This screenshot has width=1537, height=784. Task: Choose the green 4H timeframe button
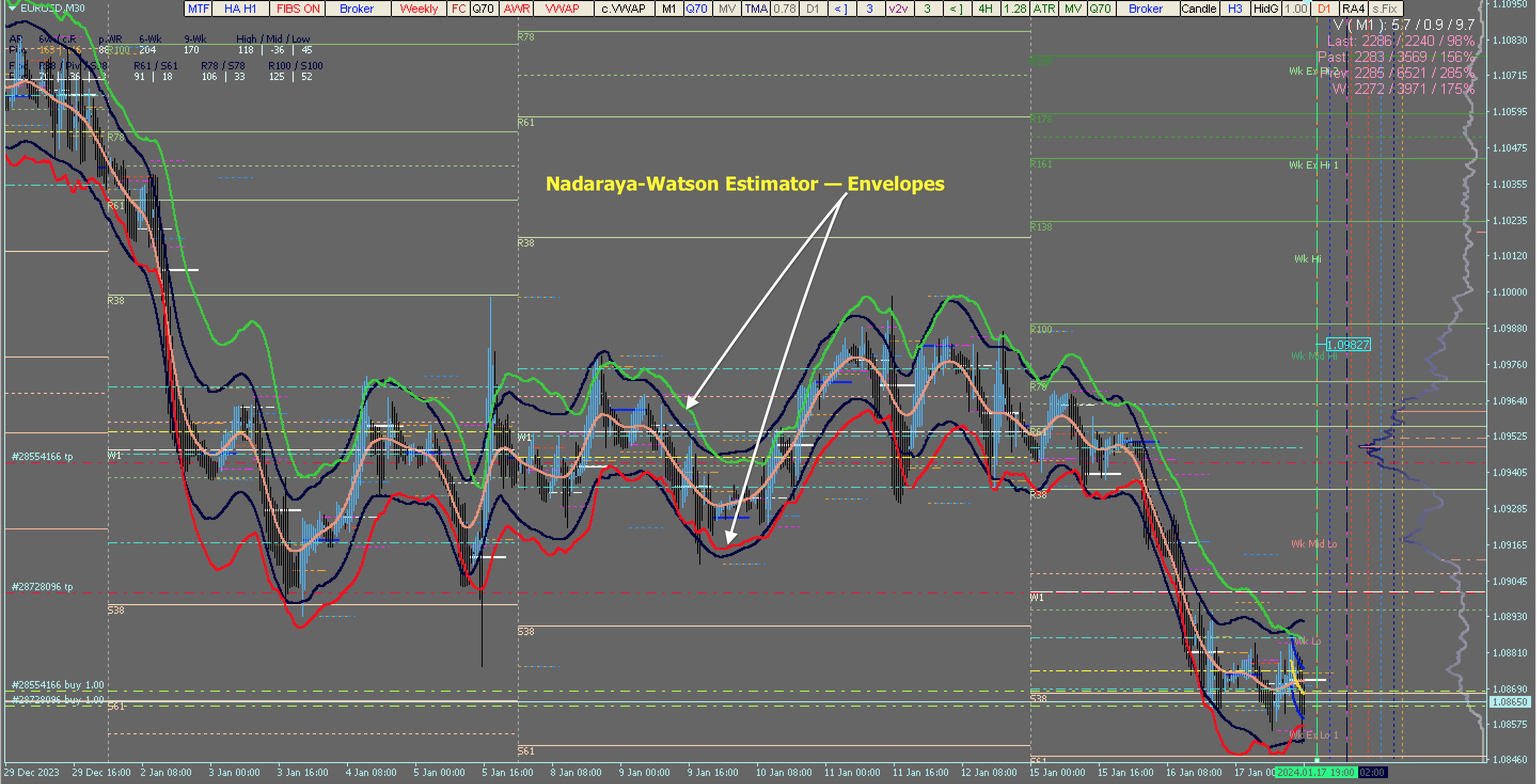[985, 9]
